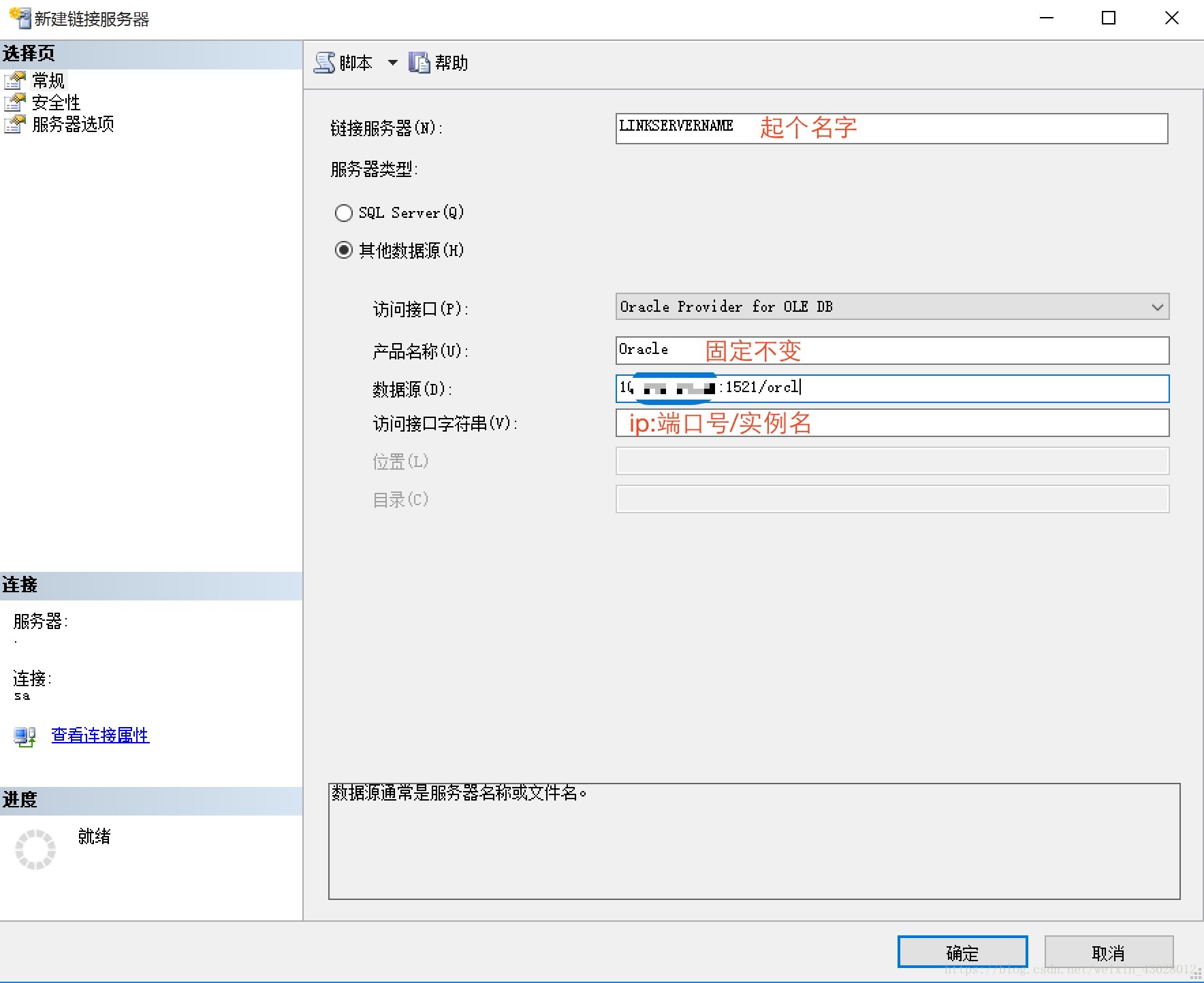Viewport: 1204px width, 983px height.
Task: Click the 服务器类型 label
Action: coord(374,169)
